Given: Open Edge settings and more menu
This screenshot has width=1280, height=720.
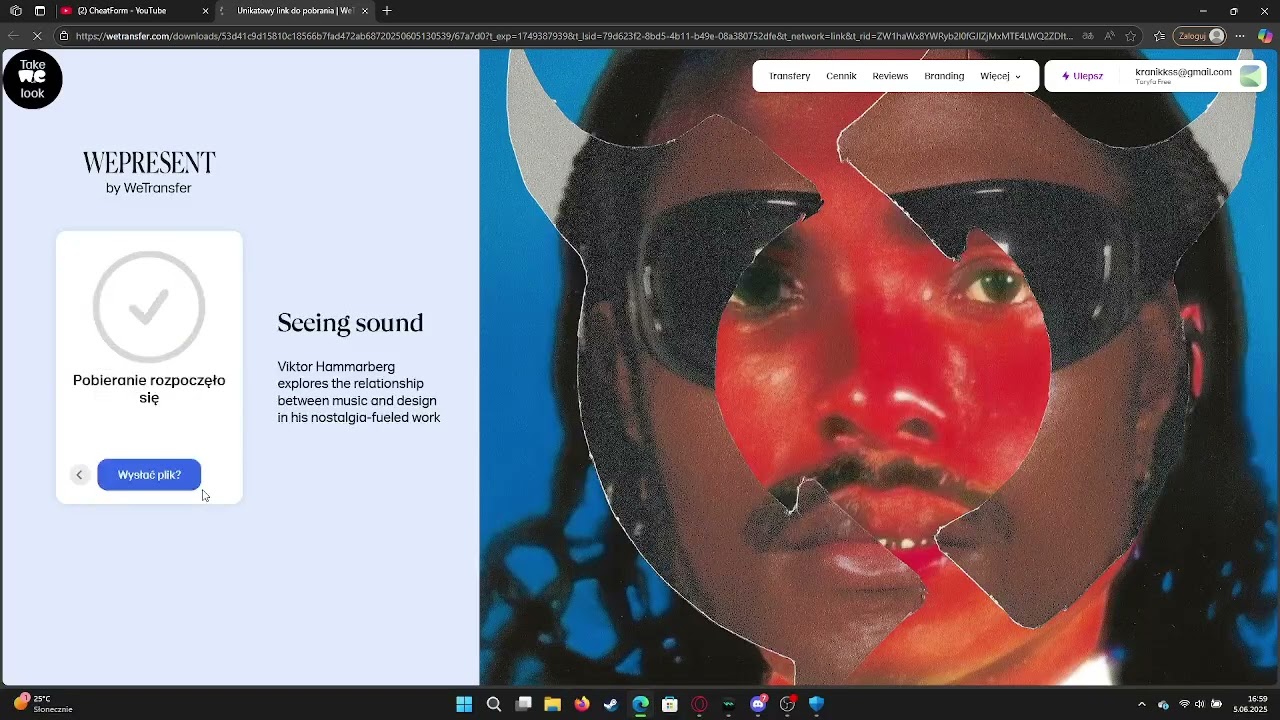Looking at the screenshot, I should (1240, 36).
